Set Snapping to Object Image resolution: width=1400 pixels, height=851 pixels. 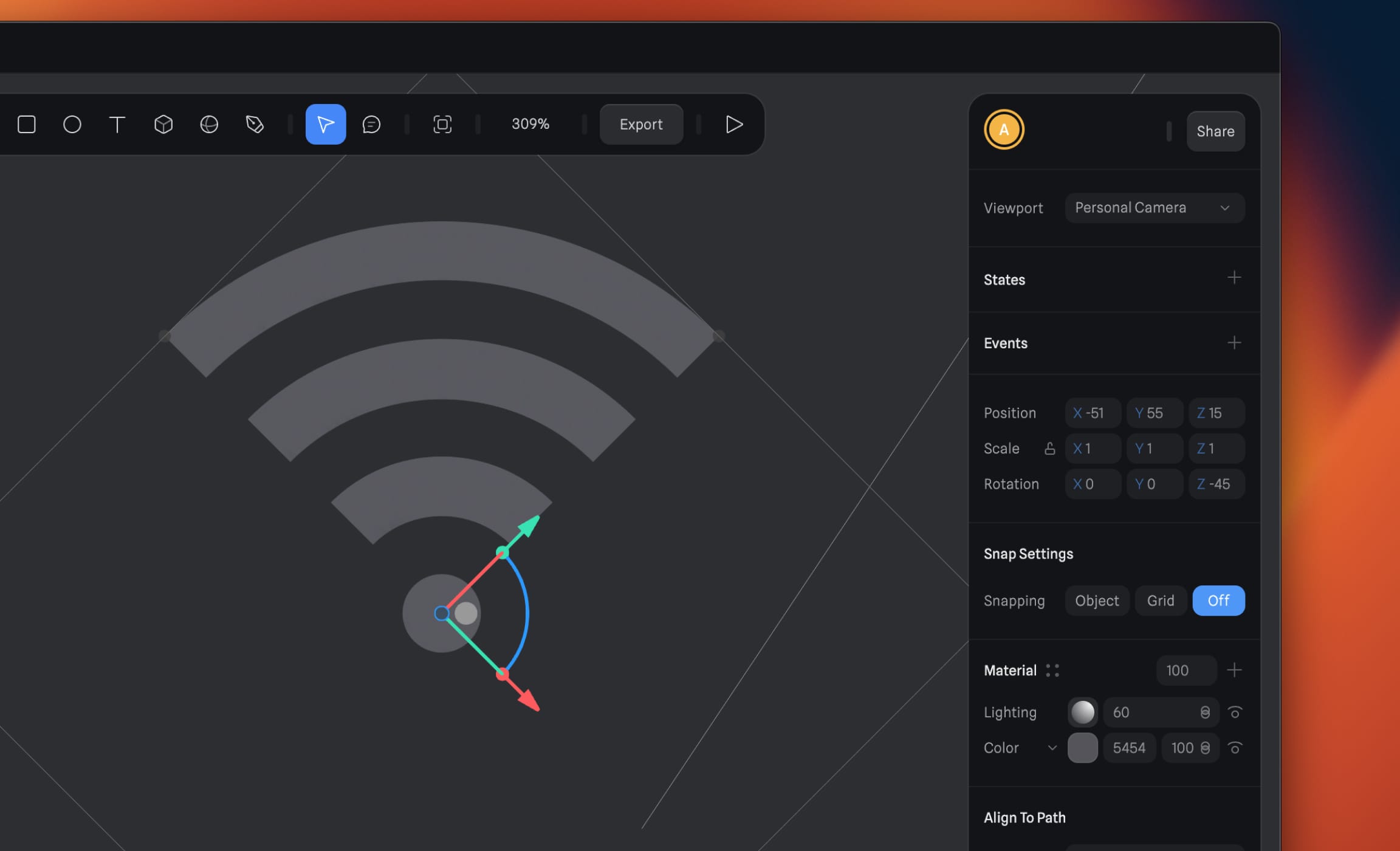[x=1097, y=601]
